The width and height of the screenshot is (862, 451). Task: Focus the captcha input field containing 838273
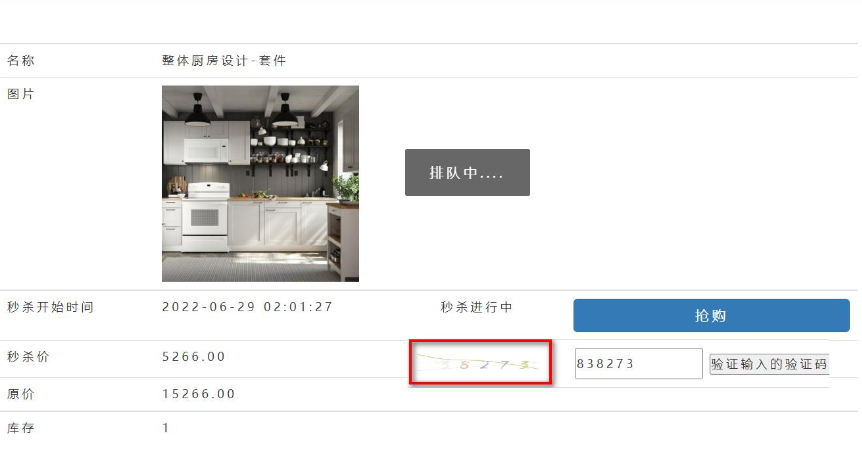pyautogui.click(x=638, y=364)
